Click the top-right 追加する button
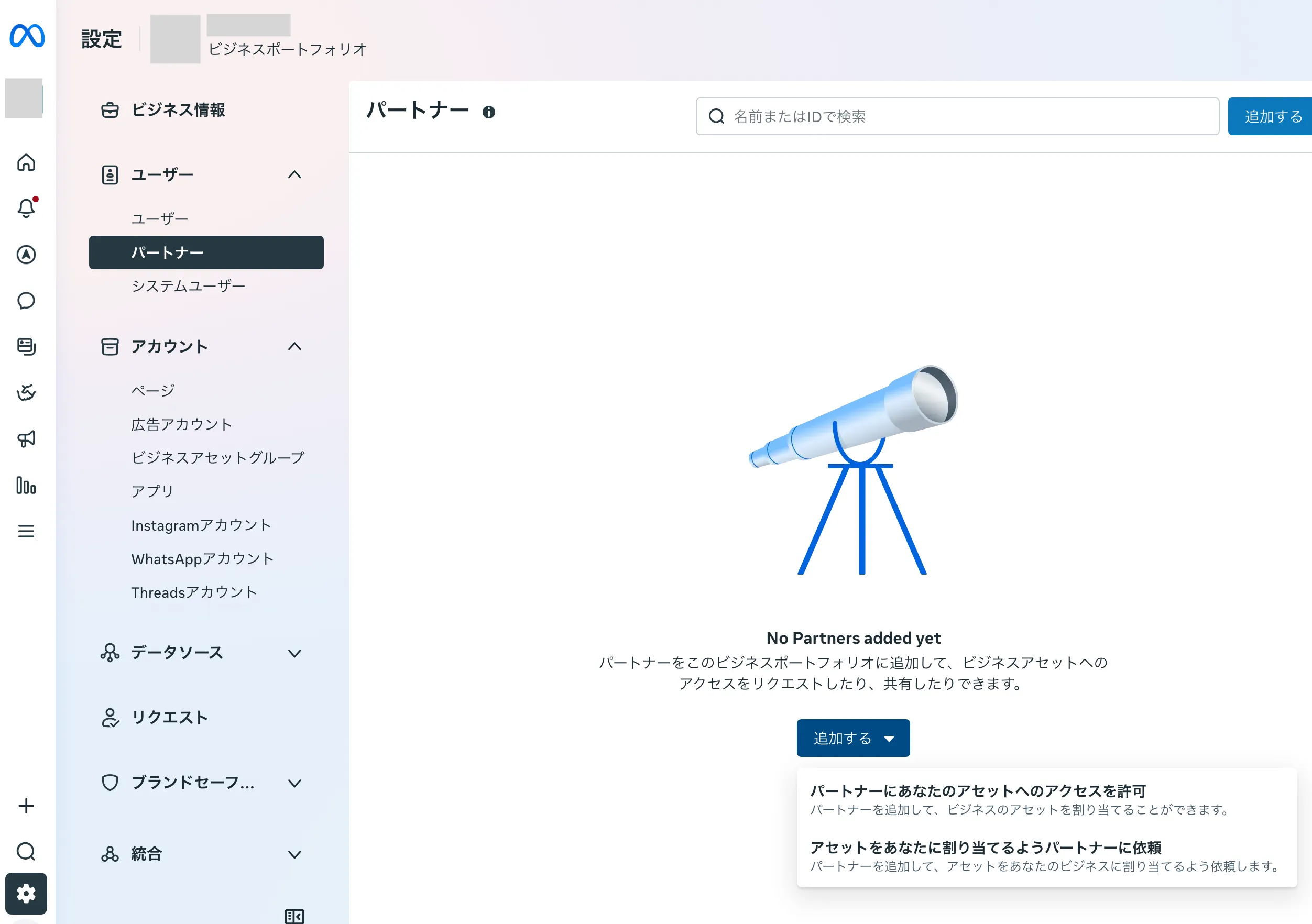The height and width of the screenshot is (924, 1312). coord(1270,117)
